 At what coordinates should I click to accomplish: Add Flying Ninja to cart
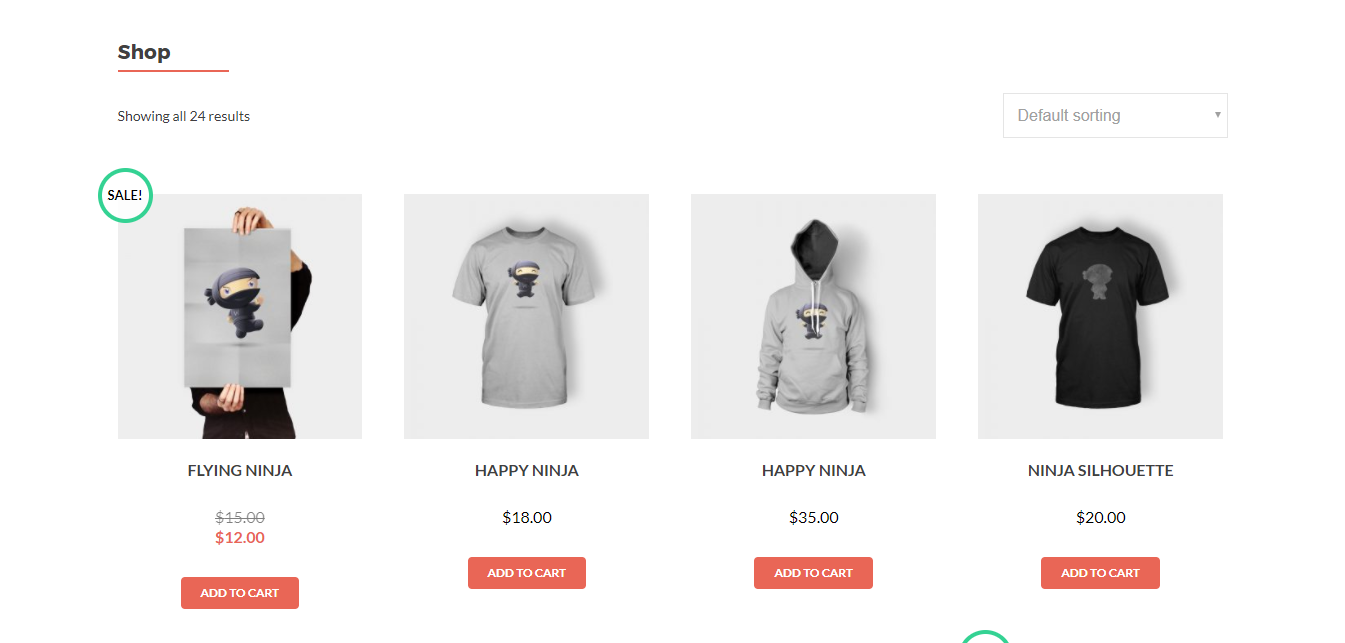[x=240, y=593]
